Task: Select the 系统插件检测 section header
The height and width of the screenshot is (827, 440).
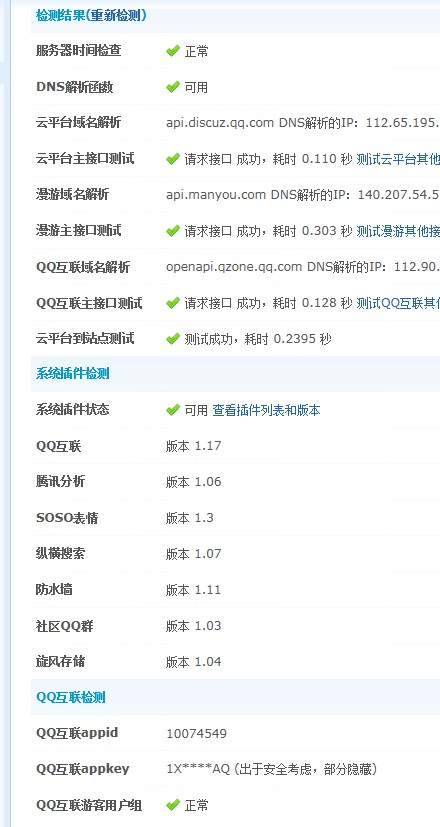Action: click(x=73, y=374)
